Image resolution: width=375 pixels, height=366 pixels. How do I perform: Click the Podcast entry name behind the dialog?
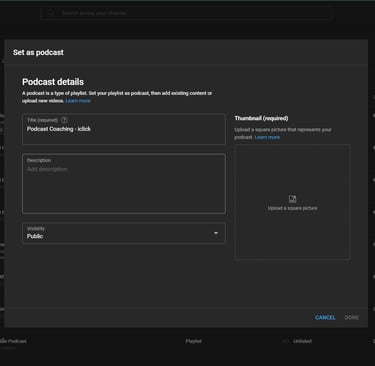click(x=13, y=341)
